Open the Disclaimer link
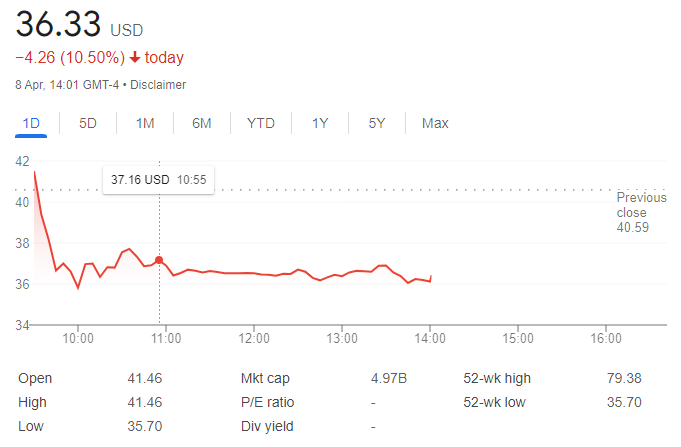The image size is (681, 447). pos(158,85)
